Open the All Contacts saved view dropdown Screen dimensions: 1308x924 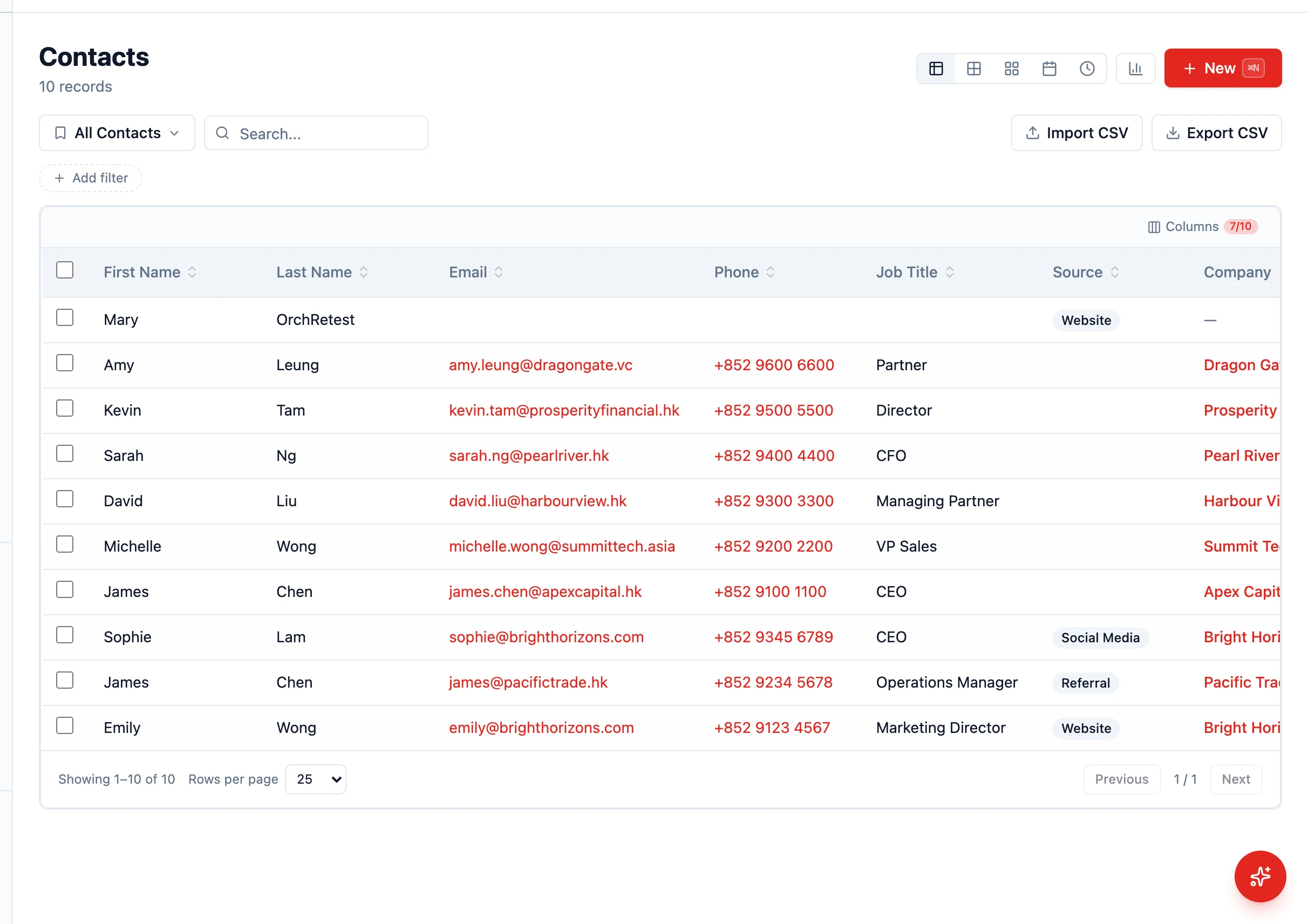[x=117, y=133]
